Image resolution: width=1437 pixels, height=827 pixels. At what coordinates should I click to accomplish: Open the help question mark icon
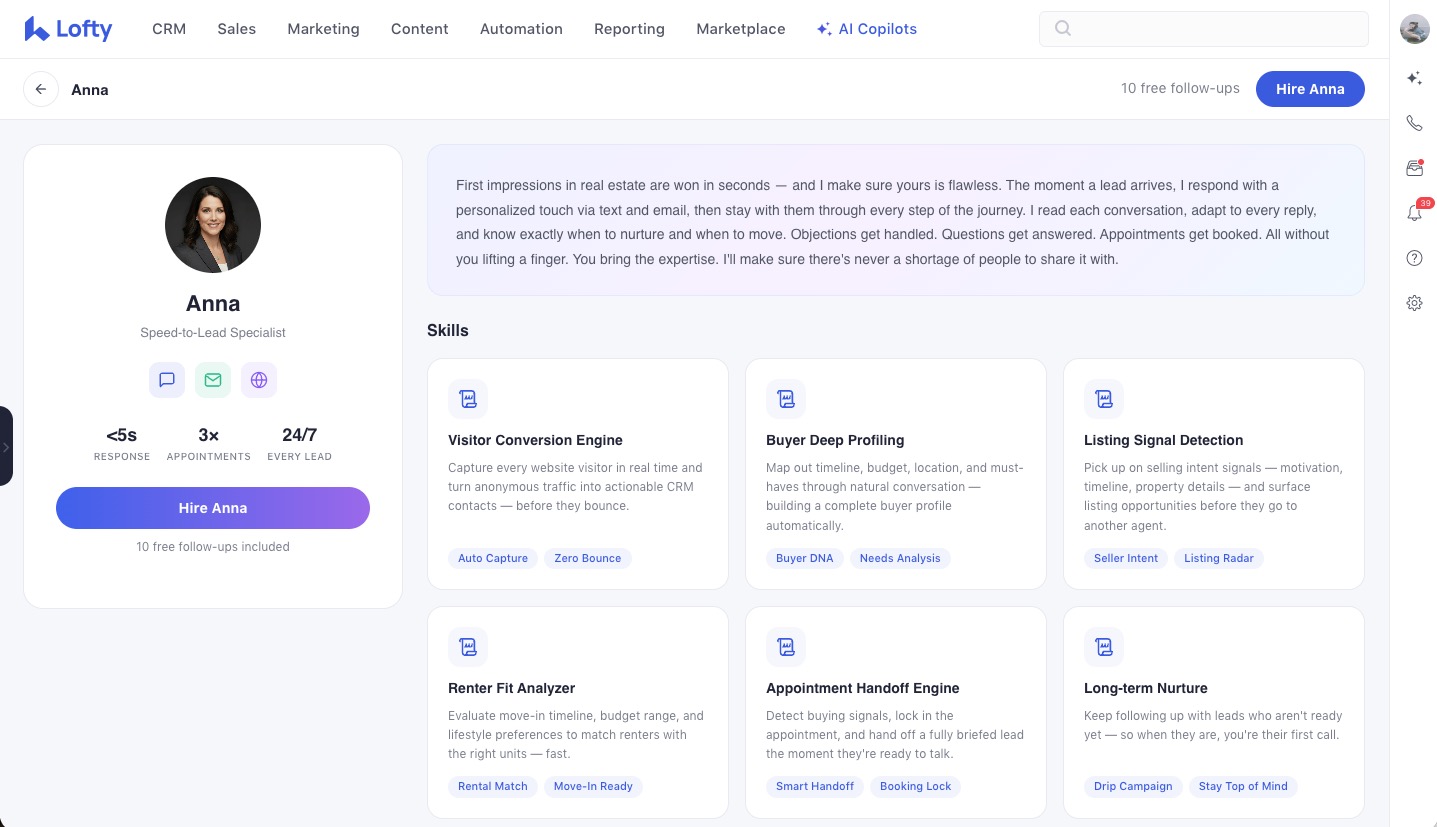pos(1414,258)
